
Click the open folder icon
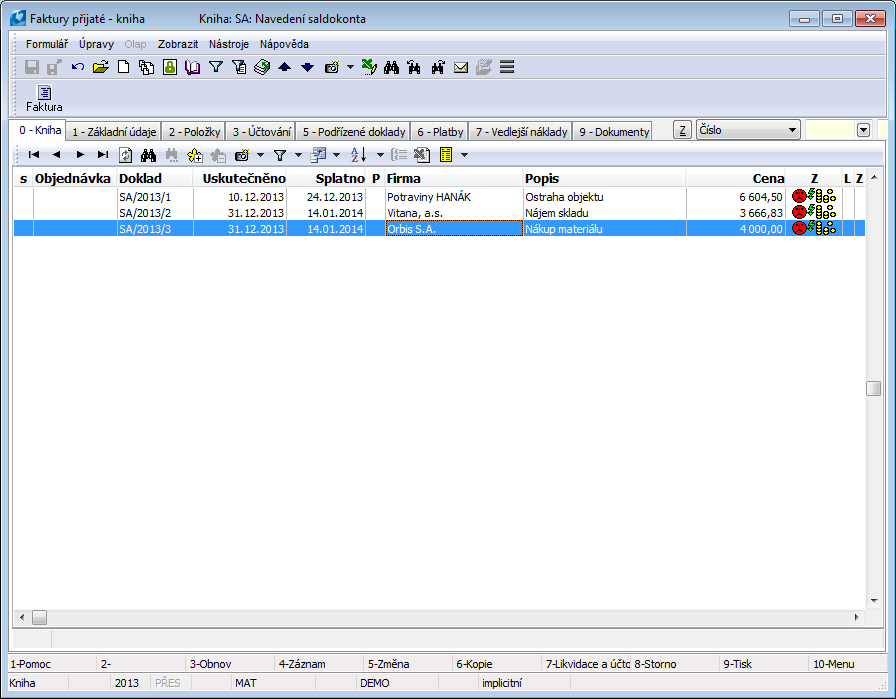pos(100,67)
